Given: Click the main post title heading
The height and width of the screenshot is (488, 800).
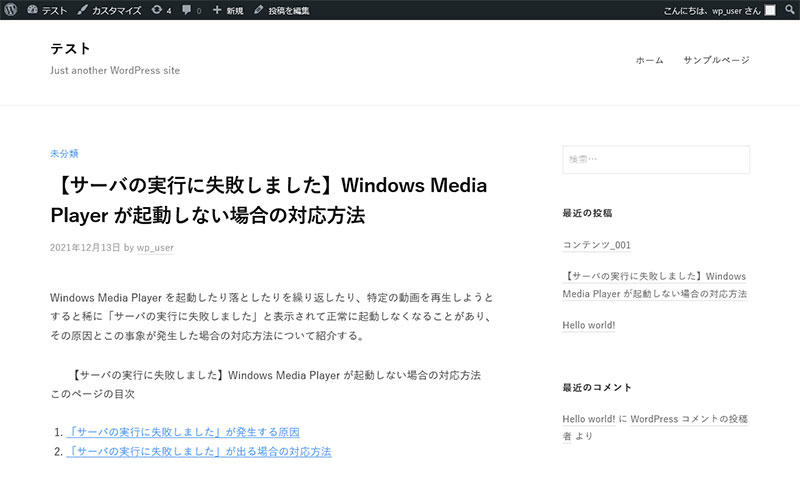Looking at the screenshot, I should (x=269, y=200).
